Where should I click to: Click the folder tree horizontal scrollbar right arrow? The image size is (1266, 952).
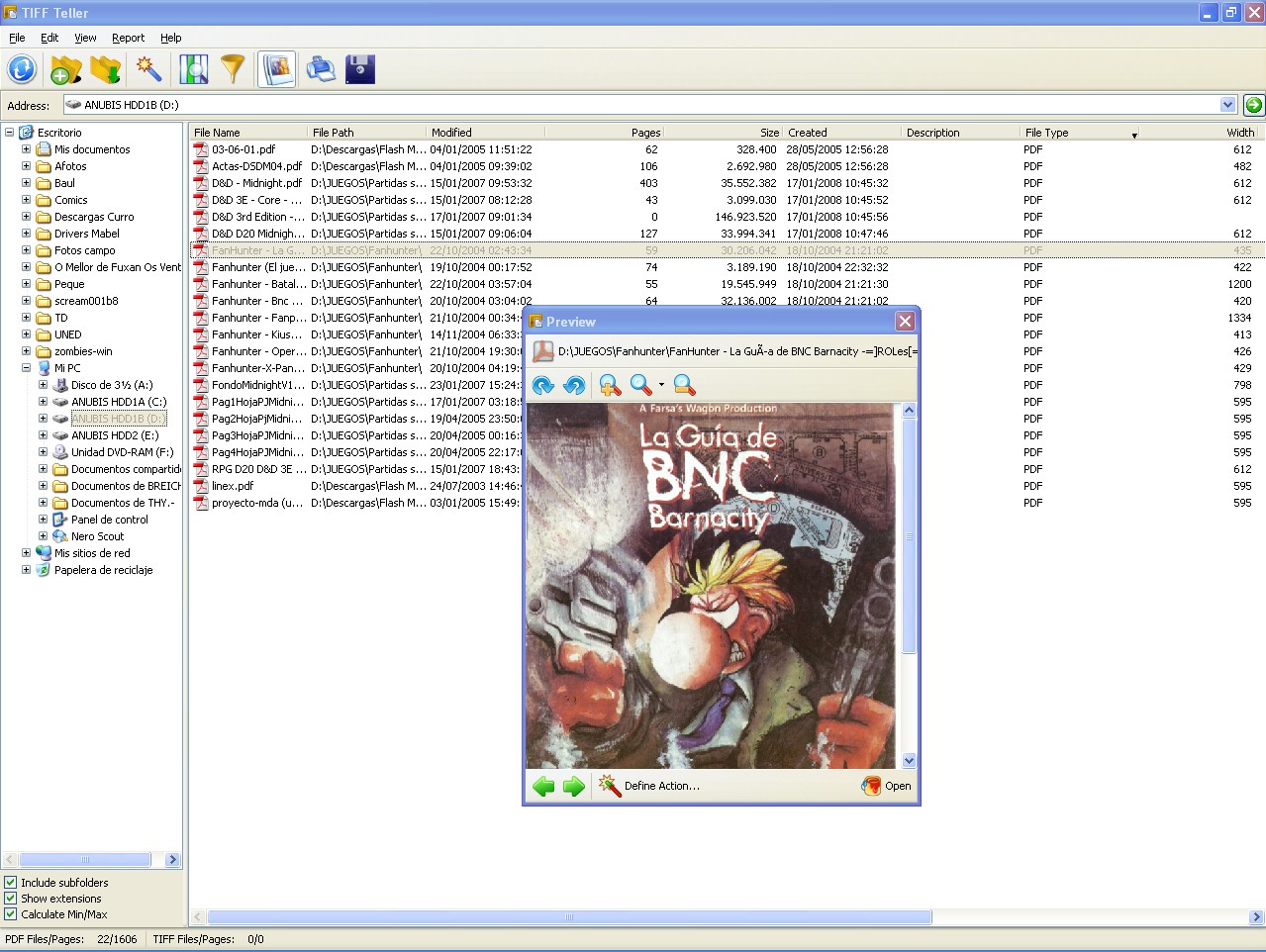click(172, 860)
